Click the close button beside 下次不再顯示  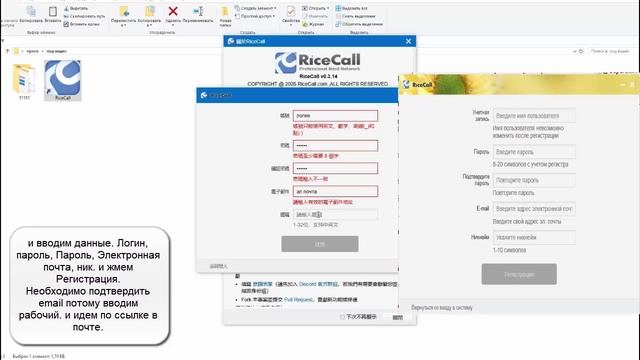tap(398, 317)
